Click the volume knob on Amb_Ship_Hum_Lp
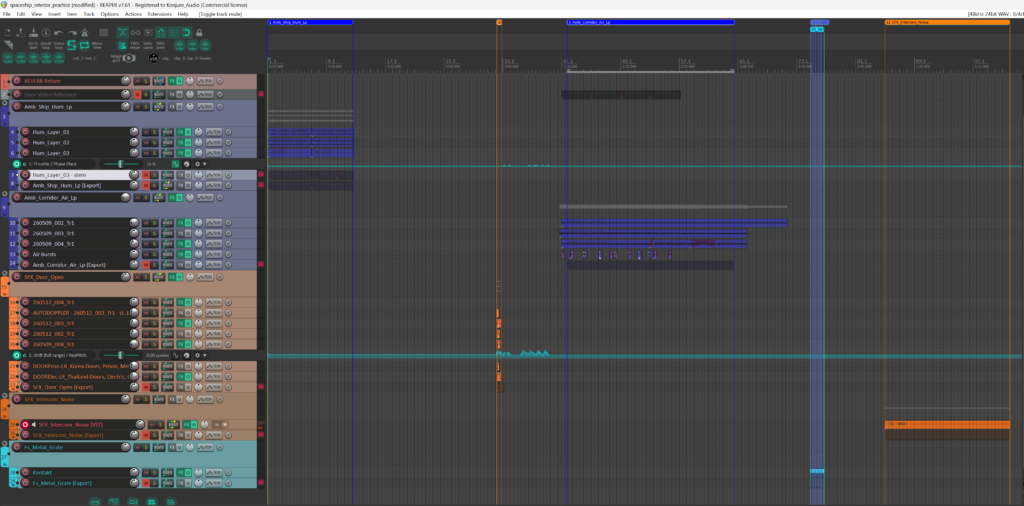1024x506 pixels. tap(125, 106)
